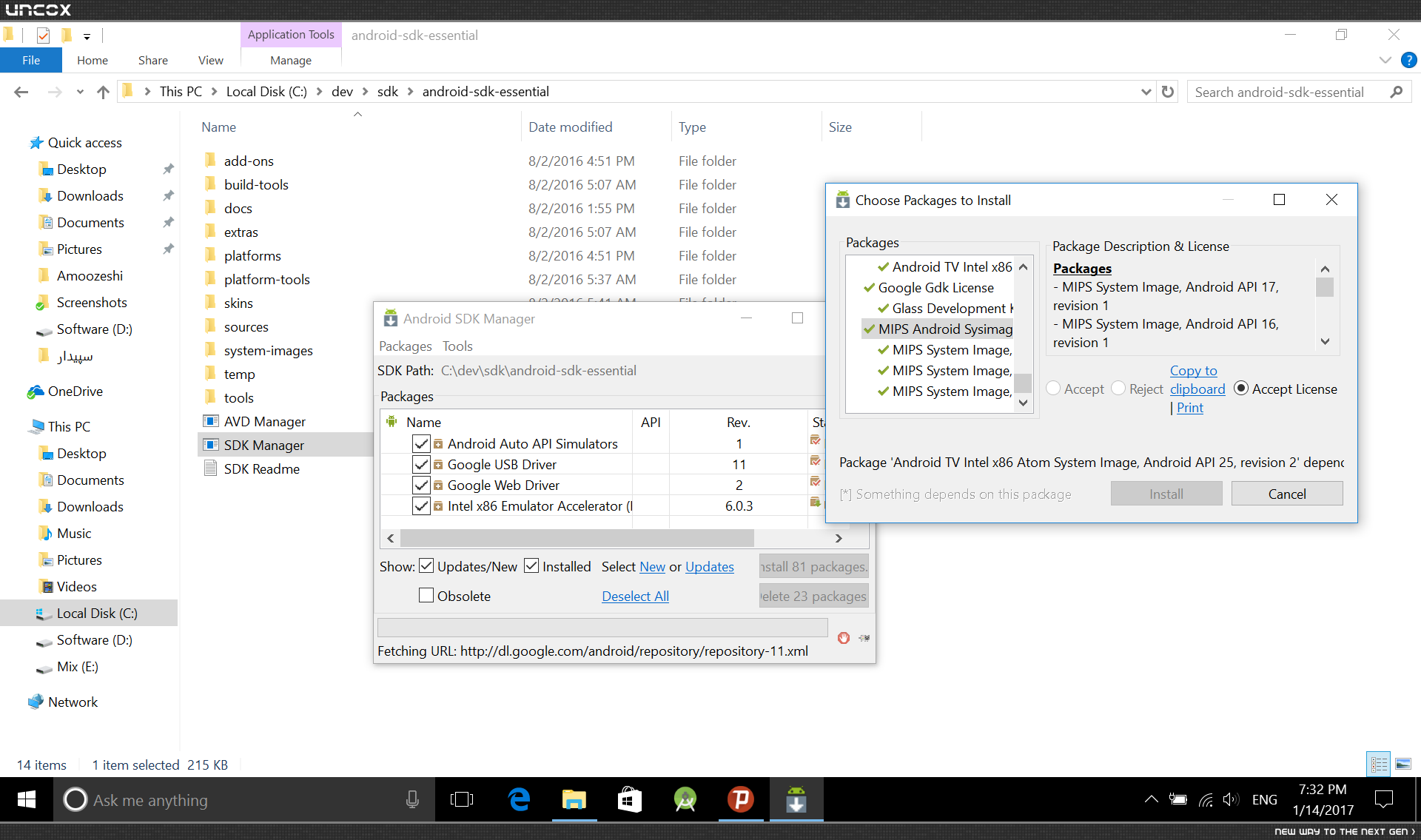Click the packages tree scrollbar thumb
The image size is (1421, 840).
pos(1023,383)
